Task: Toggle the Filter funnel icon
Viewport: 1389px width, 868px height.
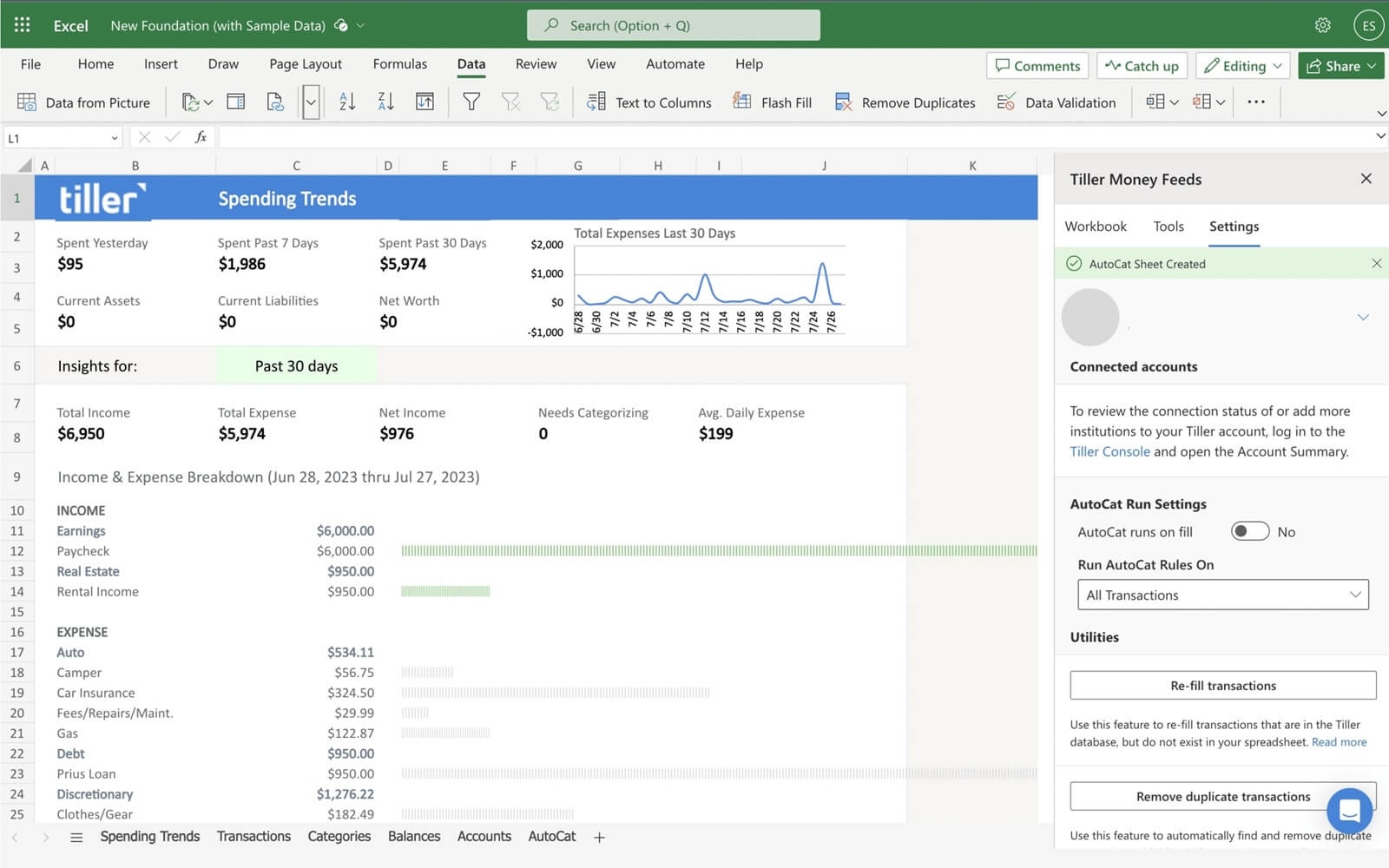Action: pyautogui.click(x=471, y=102)
